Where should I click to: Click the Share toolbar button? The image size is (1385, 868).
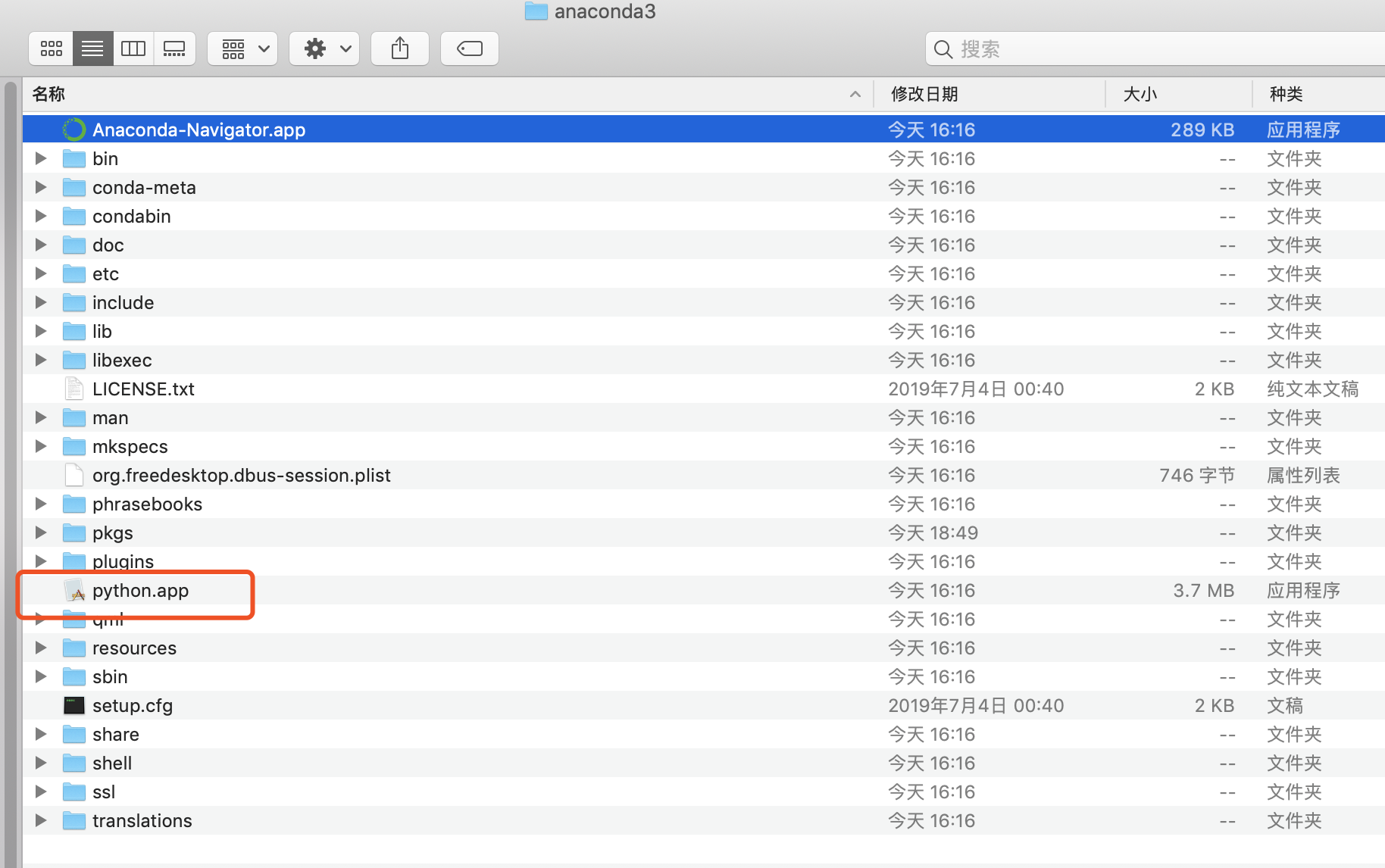click(400, 49)
